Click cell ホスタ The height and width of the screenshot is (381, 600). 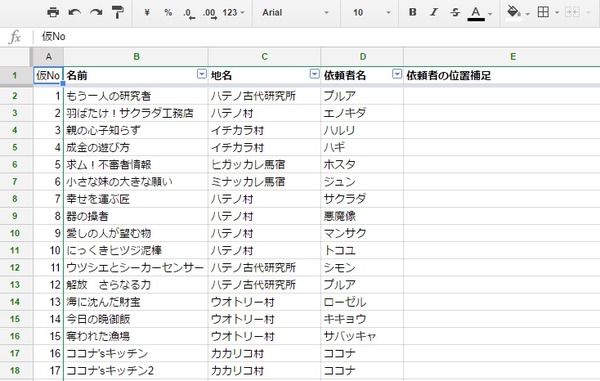coord(362,164)
